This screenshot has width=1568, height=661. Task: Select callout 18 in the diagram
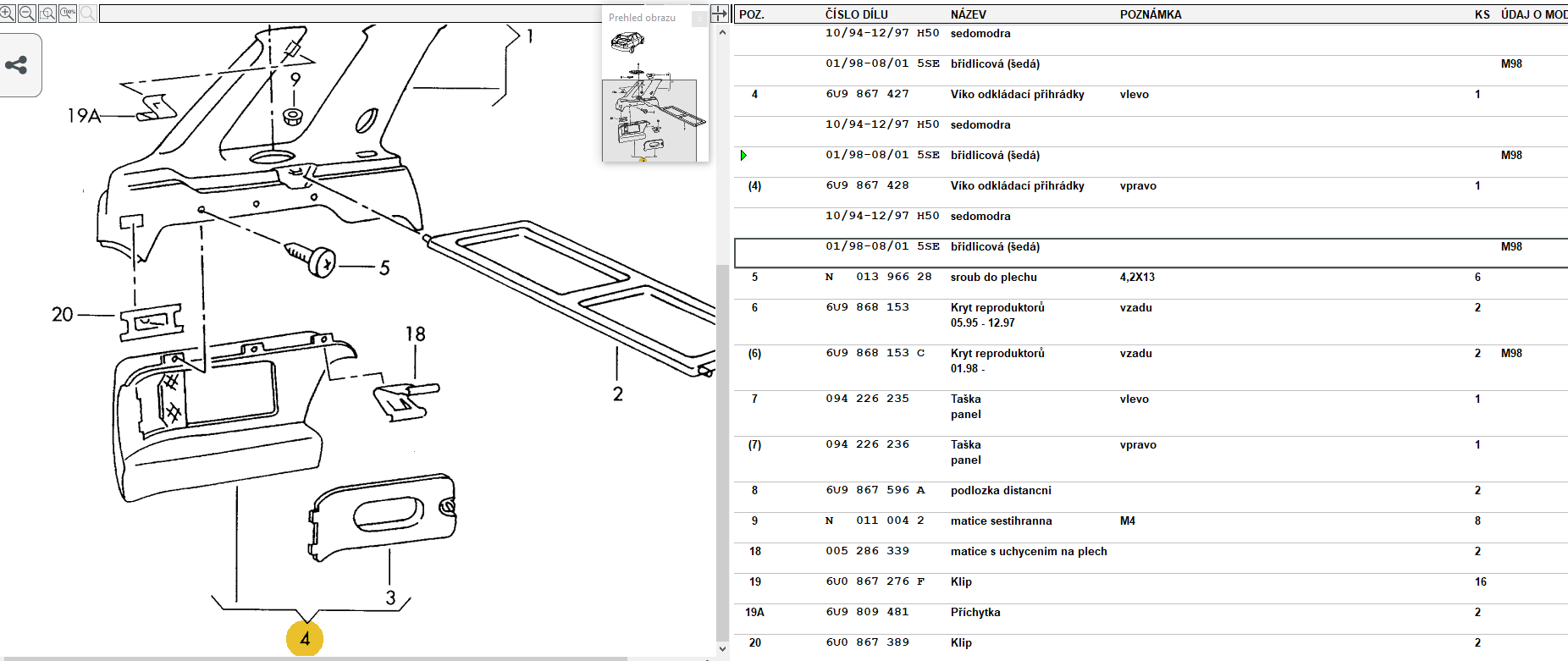click(415, 334)
